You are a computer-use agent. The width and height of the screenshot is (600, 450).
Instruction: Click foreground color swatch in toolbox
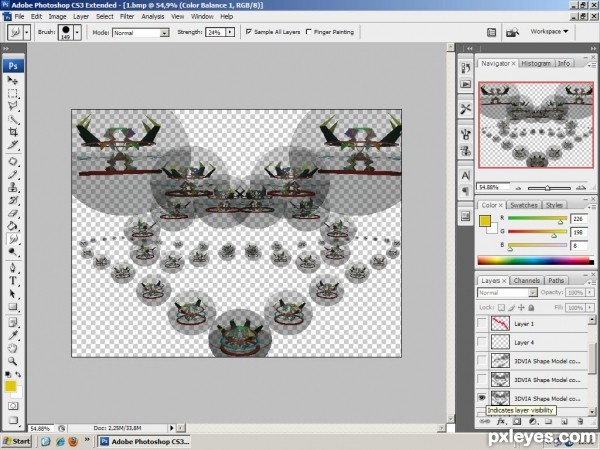click(x=10, y=386)
